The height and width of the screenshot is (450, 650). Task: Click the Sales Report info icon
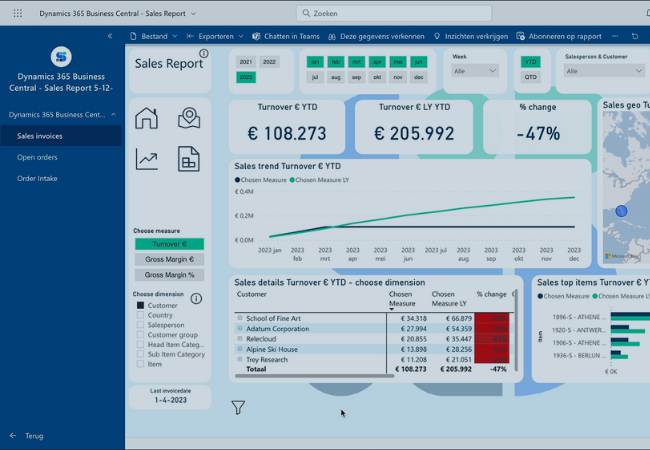coord(204,53)
